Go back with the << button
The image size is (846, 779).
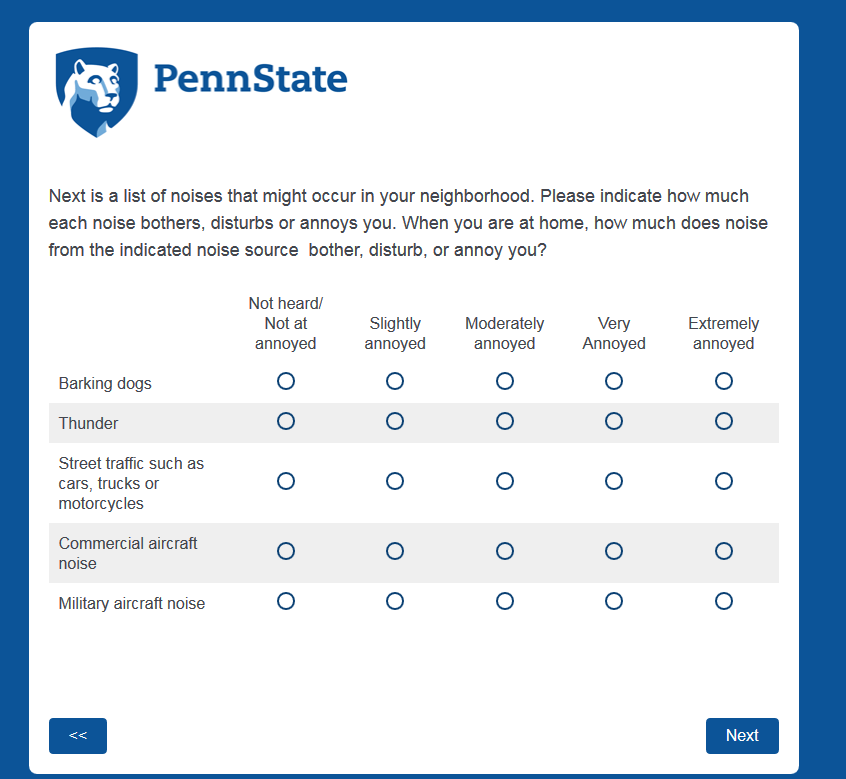pos(78,735)
